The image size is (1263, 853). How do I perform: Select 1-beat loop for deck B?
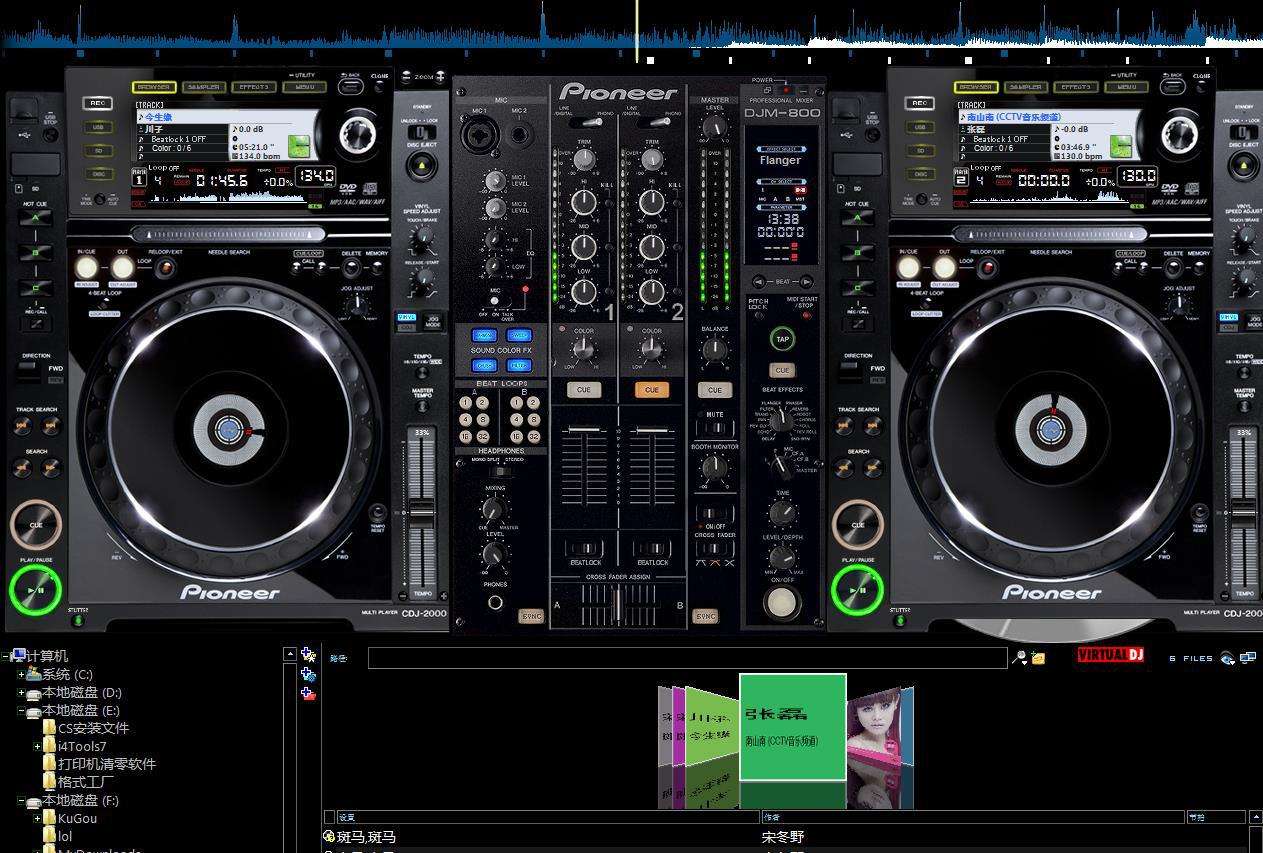pyautogui.click(x=516, y=403)
